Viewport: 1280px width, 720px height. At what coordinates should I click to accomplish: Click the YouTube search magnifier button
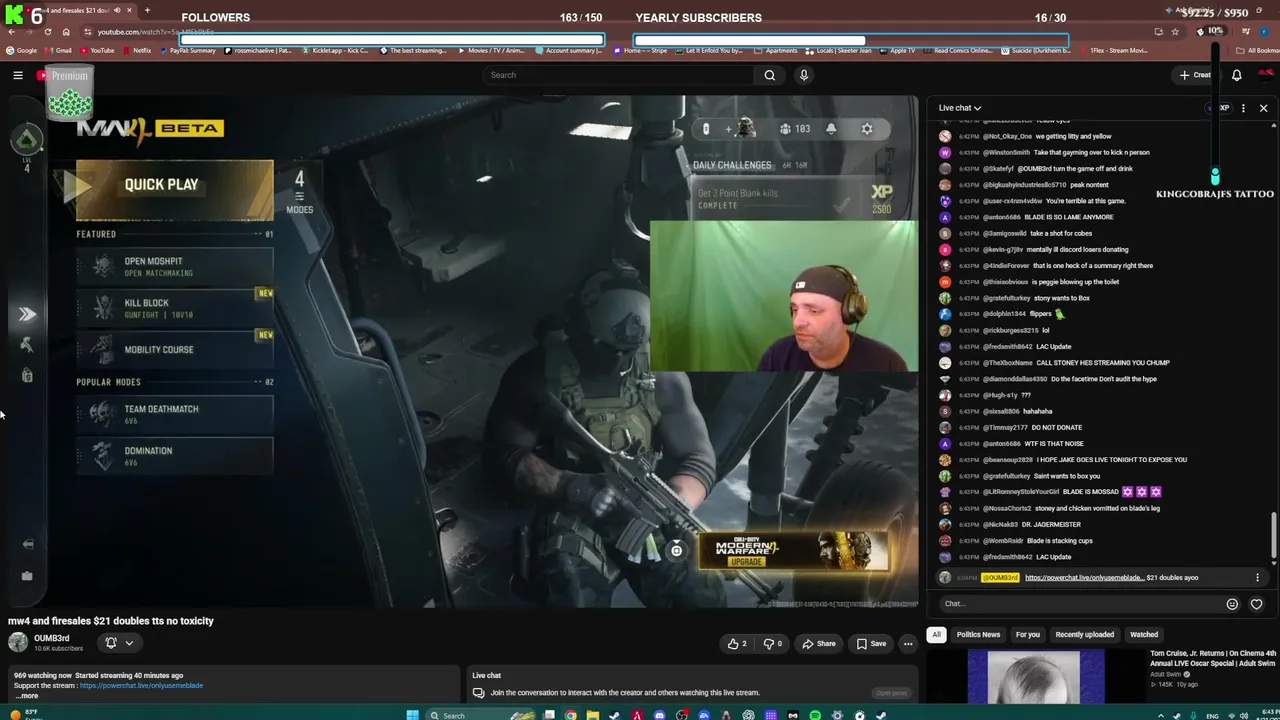769,75
